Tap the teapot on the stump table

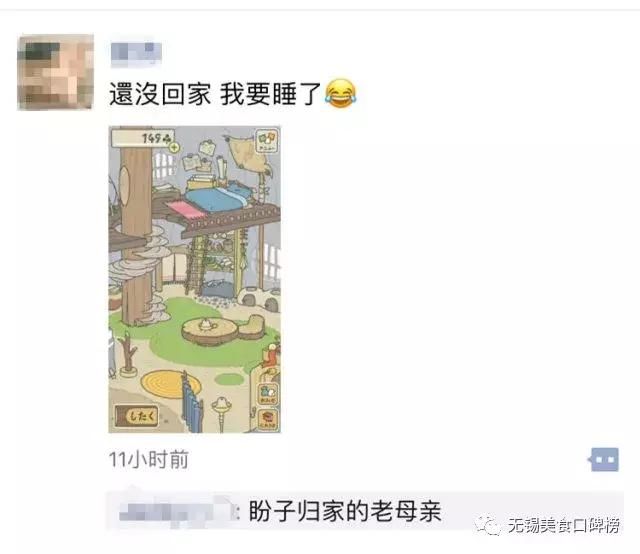coord(208,325)
